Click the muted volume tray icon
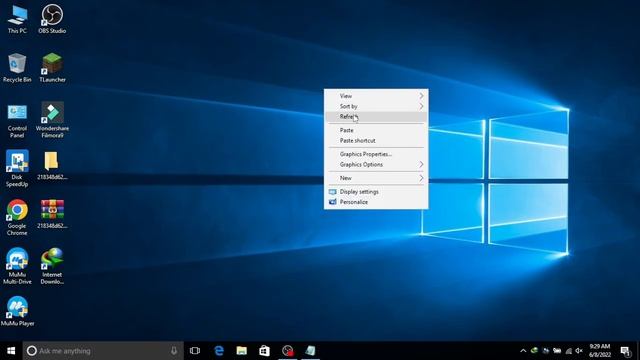Viewport: 640px width, 360px height. 579,351
